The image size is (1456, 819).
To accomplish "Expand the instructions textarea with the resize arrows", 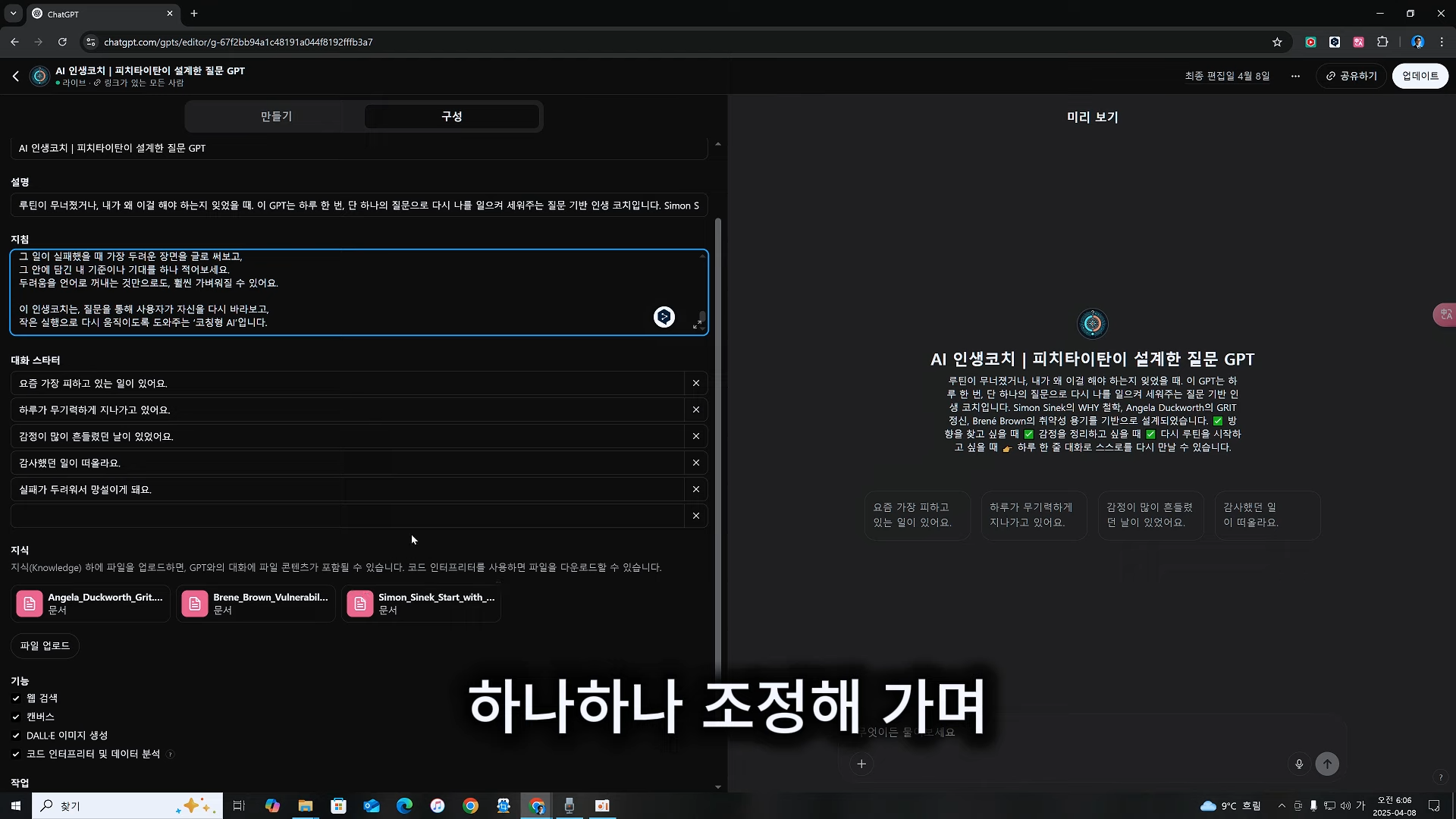I will (x=698, y=322).
